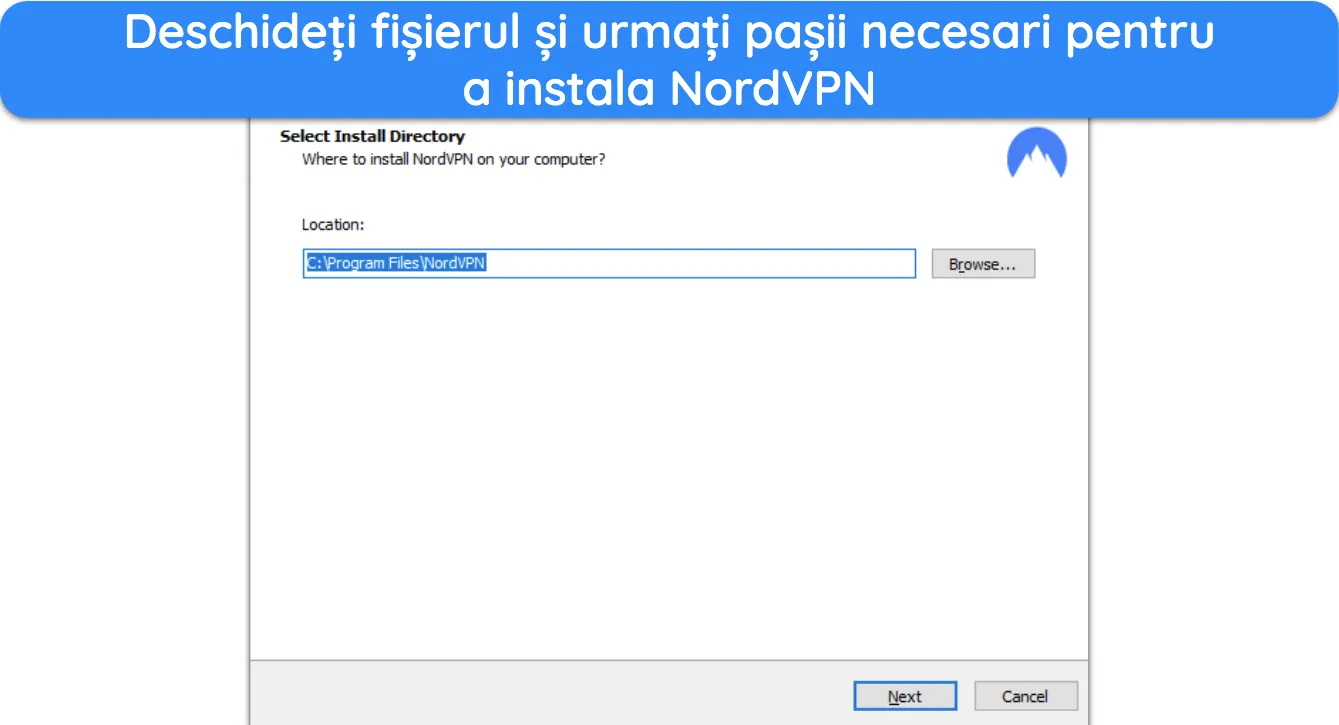Open the Browse folder dialog
The image size is (1339, 725).
(x=983, y=264)
